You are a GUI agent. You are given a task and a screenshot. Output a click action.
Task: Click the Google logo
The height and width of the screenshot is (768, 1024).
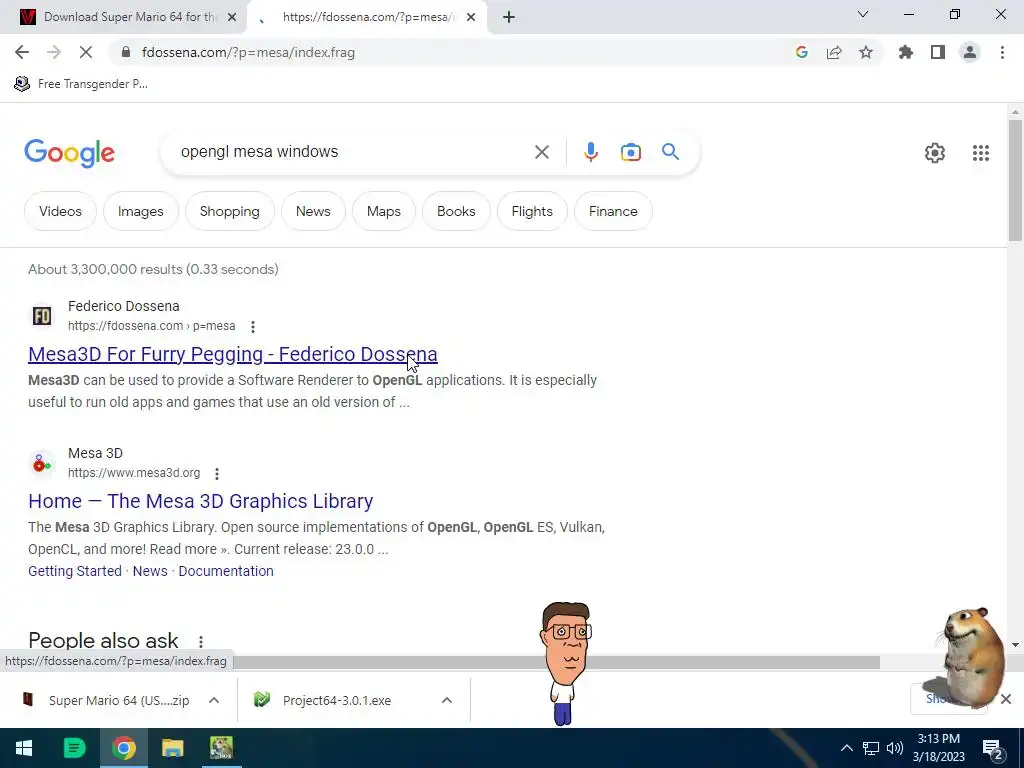[69, 153]
